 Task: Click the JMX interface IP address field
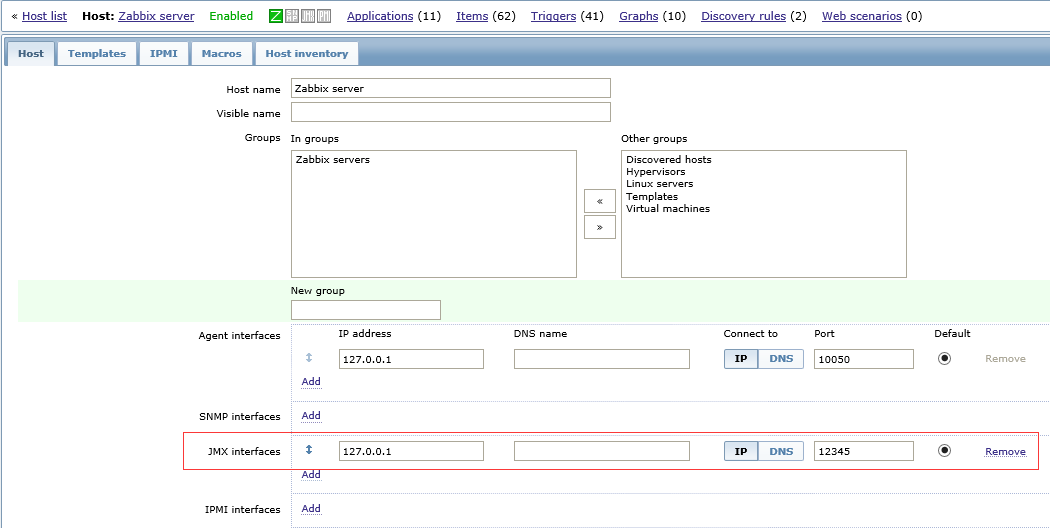[x=411, y=452]
